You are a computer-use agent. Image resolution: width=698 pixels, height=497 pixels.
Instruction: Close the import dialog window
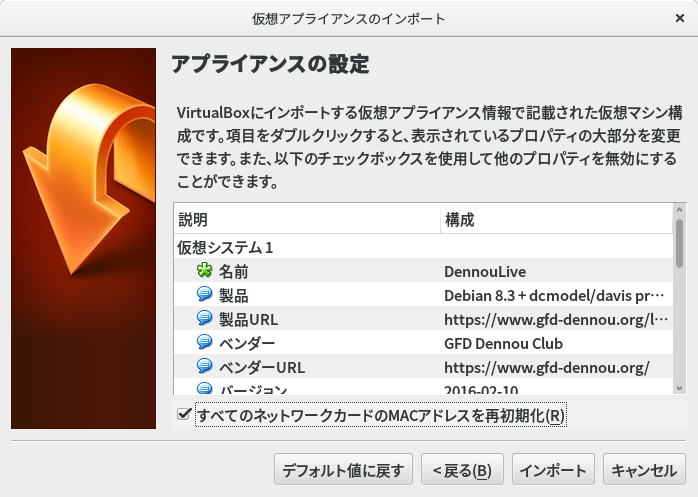[680, 18]
